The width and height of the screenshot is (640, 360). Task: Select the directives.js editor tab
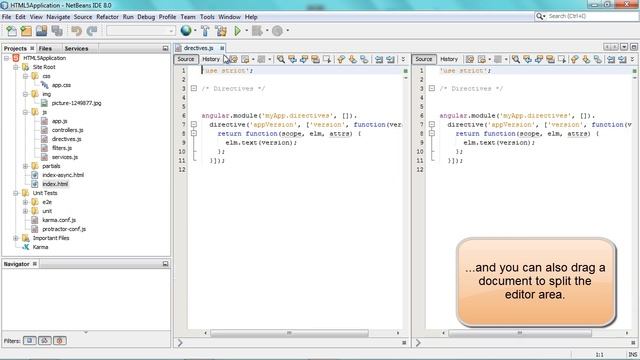tap(198, 48)
